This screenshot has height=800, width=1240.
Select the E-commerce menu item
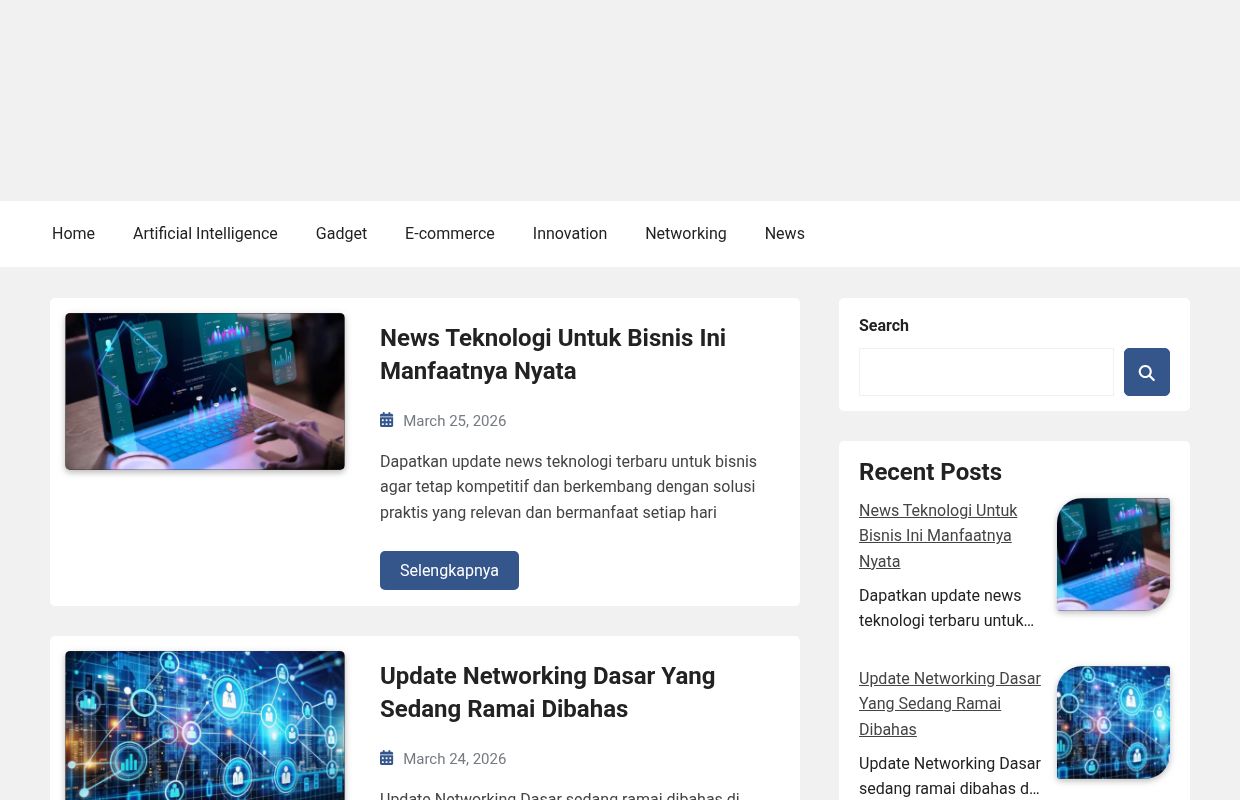coord(449,233)
